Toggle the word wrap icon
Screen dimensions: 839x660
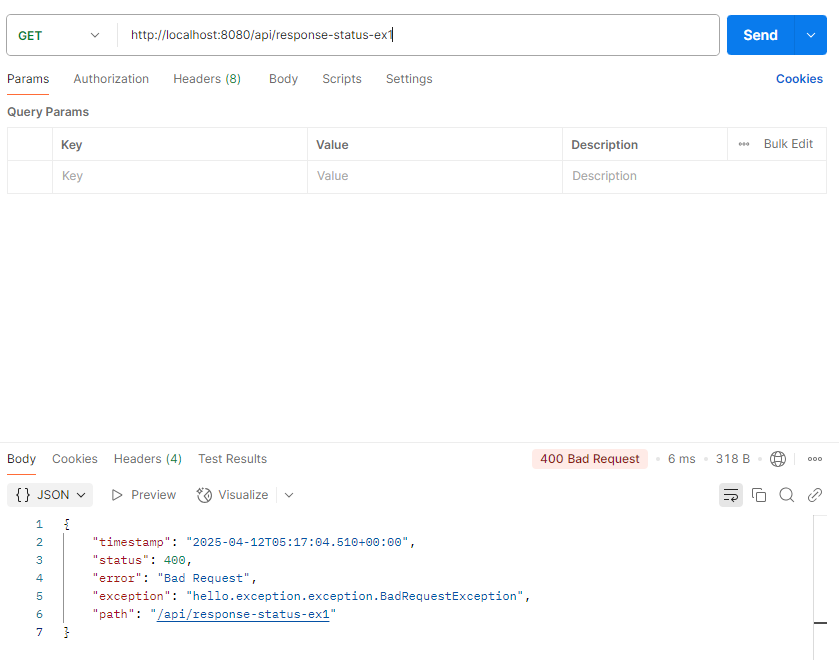point(730,495)
